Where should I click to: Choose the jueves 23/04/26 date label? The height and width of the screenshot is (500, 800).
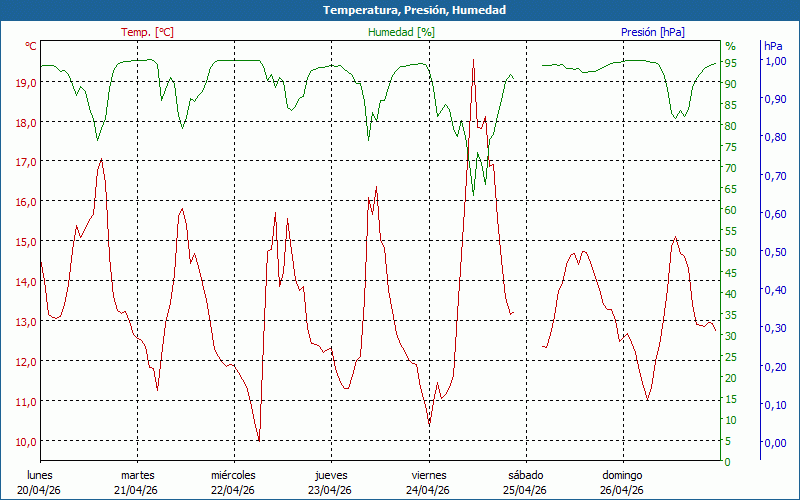[331, 482]
